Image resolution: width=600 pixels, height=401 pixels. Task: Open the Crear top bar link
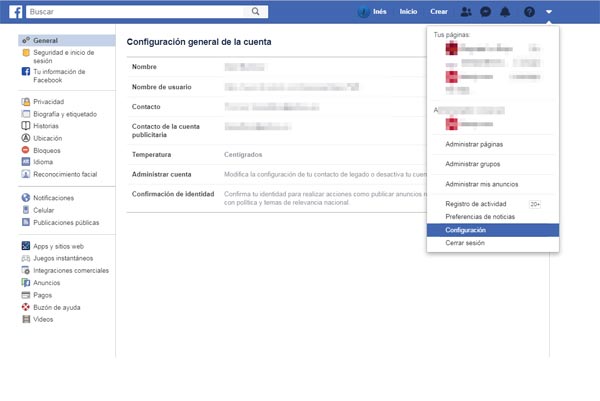(439, 12)
